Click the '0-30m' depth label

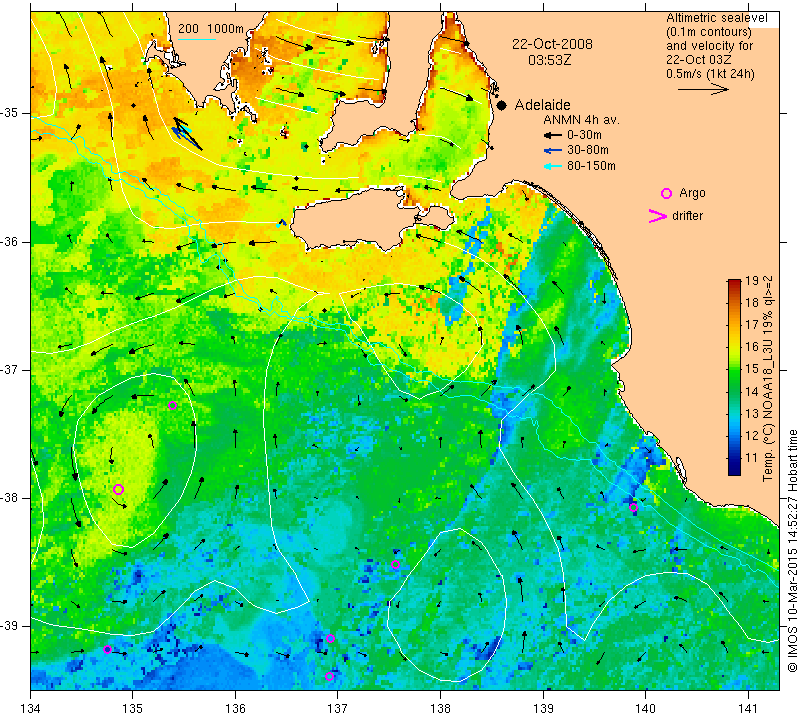pyautogui.click(x=584, y=135)
